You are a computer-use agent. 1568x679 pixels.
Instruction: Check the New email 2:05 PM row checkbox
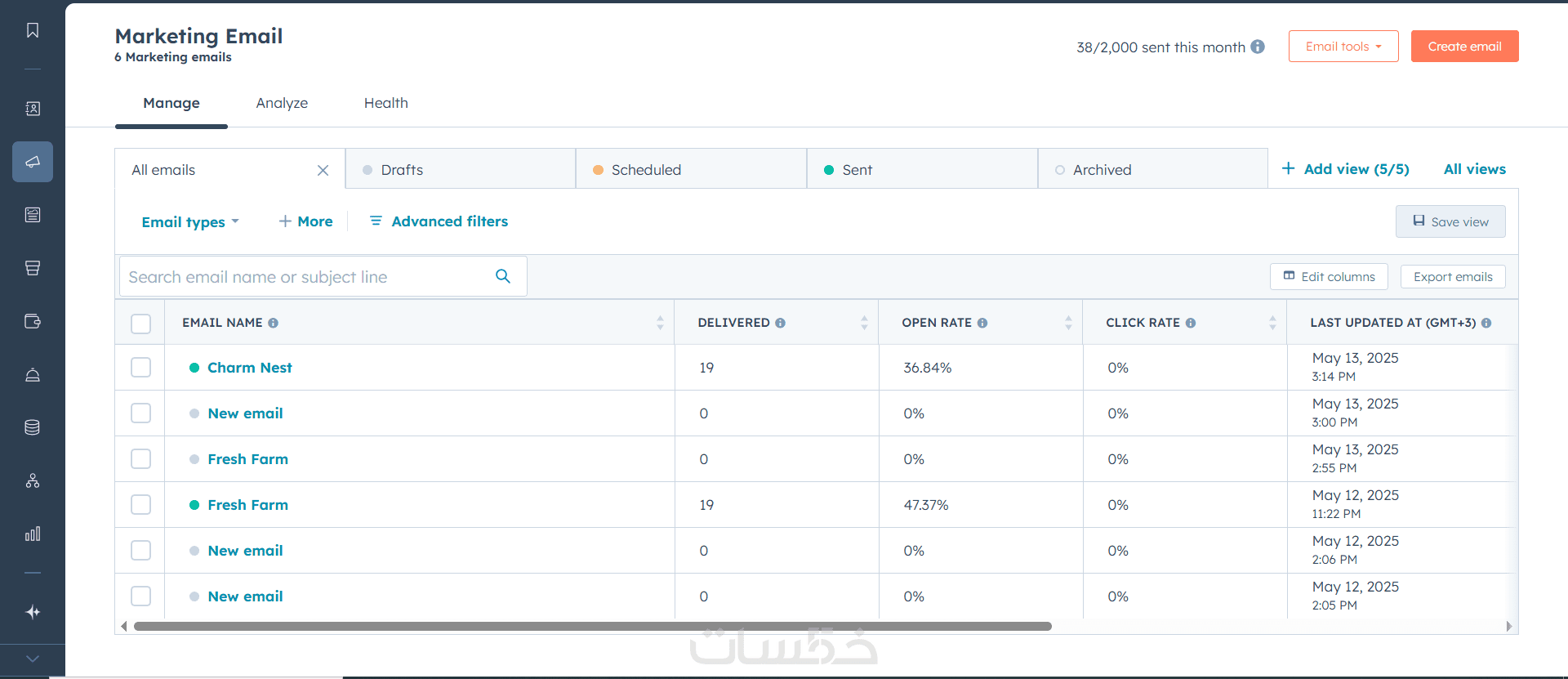coord(140,596)
